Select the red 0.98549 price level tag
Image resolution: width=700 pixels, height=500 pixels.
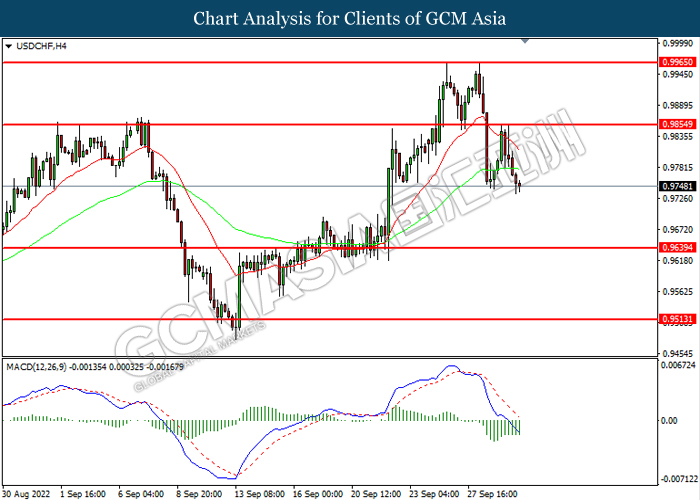[677, 124]
